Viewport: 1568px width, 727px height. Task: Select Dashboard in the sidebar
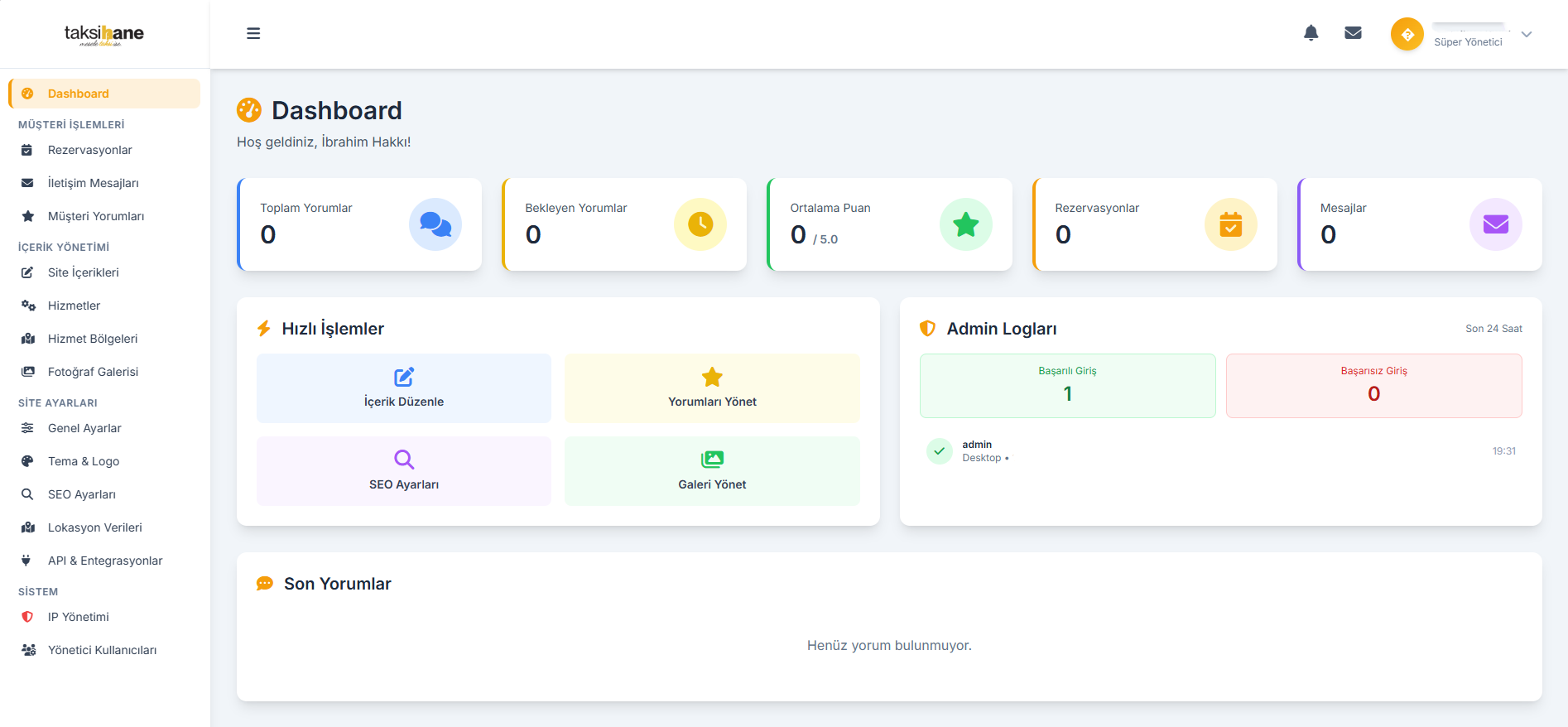(78, 94)
